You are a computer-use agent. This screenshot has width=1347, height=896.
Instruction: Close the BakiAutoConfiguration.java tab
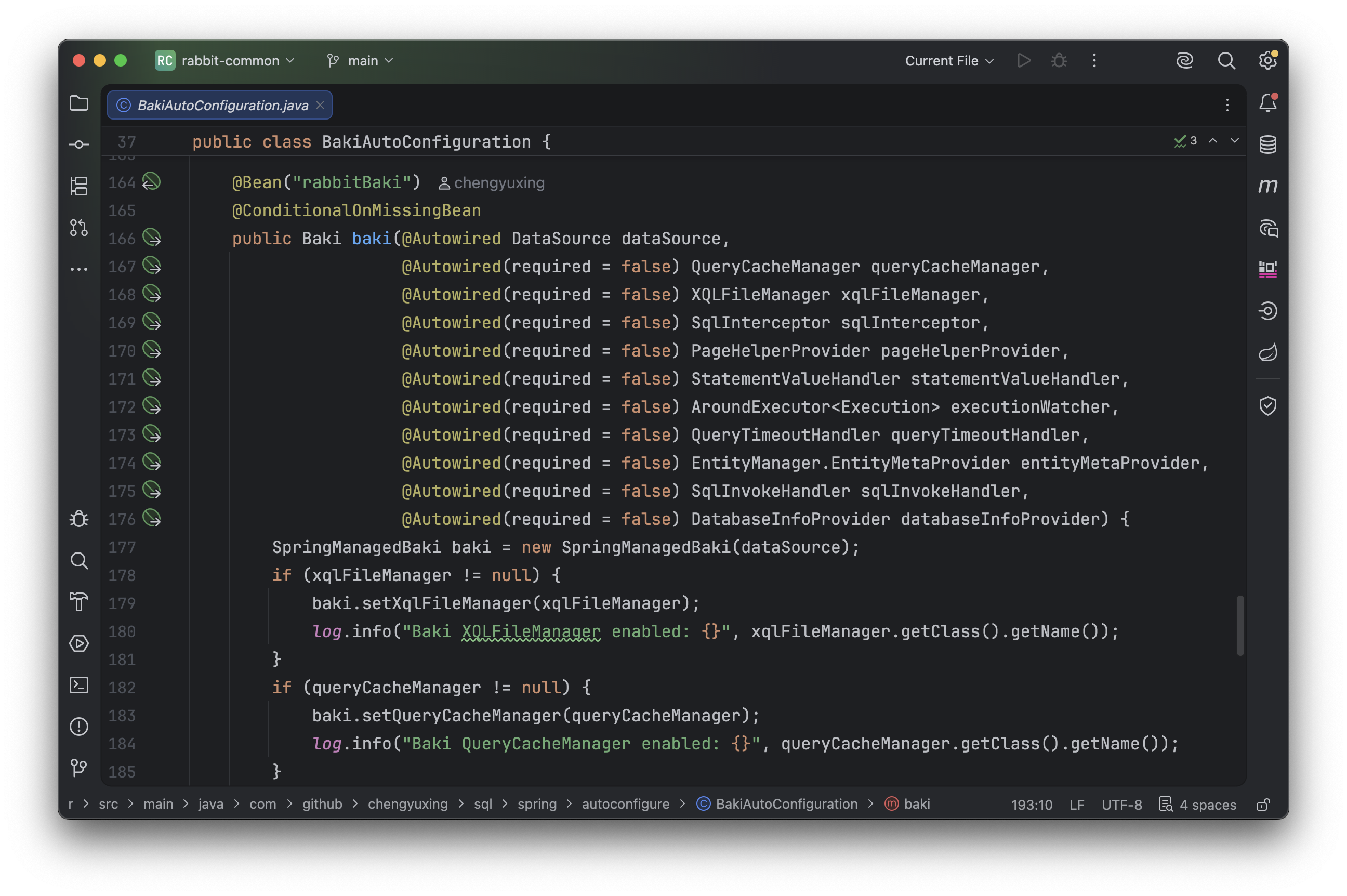click(320, 105)
